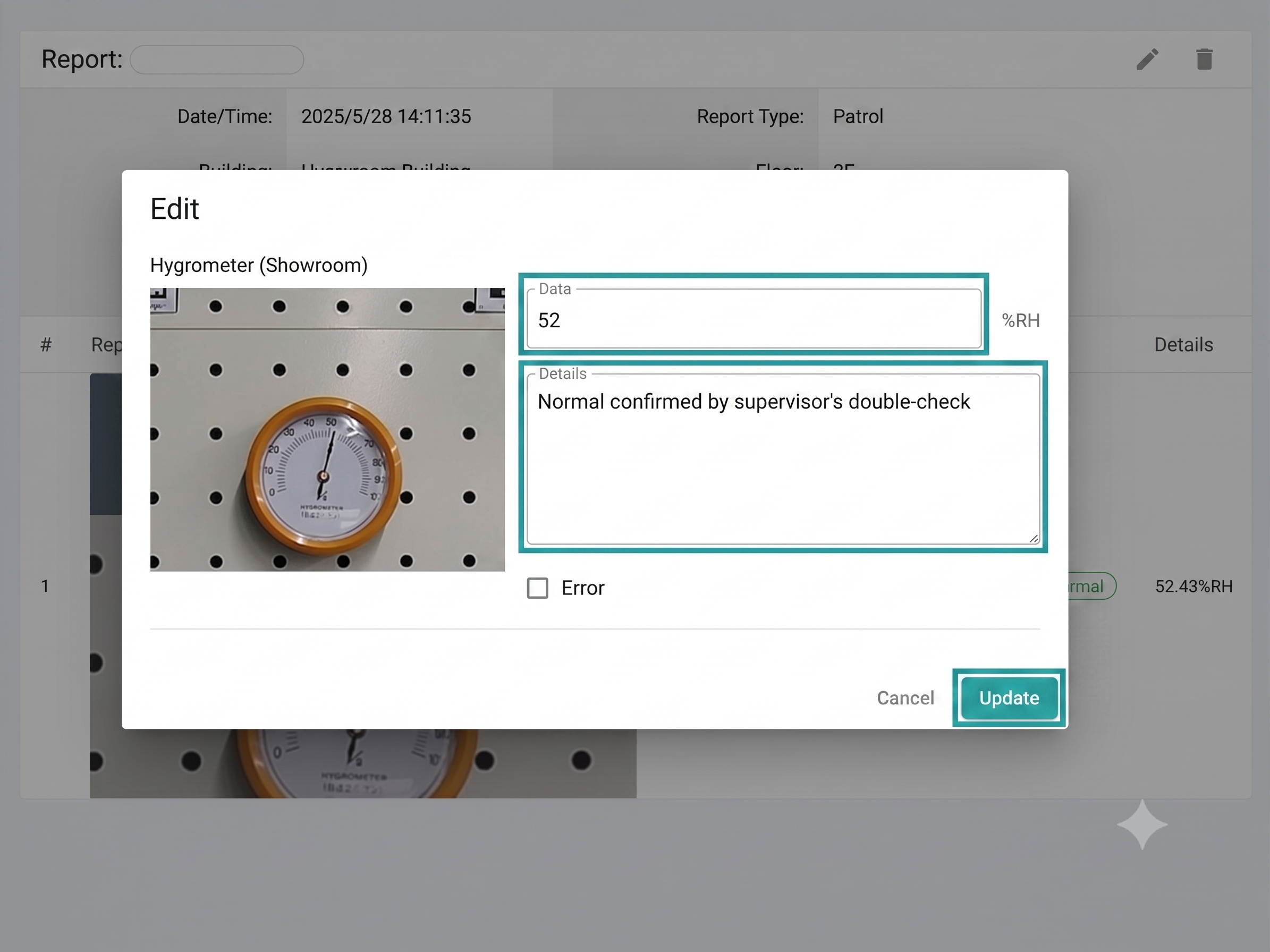Viewport: 1270px width, 952px height.
Task: Click the "52.43%RH" value in the table
Action: (1193, 586)
